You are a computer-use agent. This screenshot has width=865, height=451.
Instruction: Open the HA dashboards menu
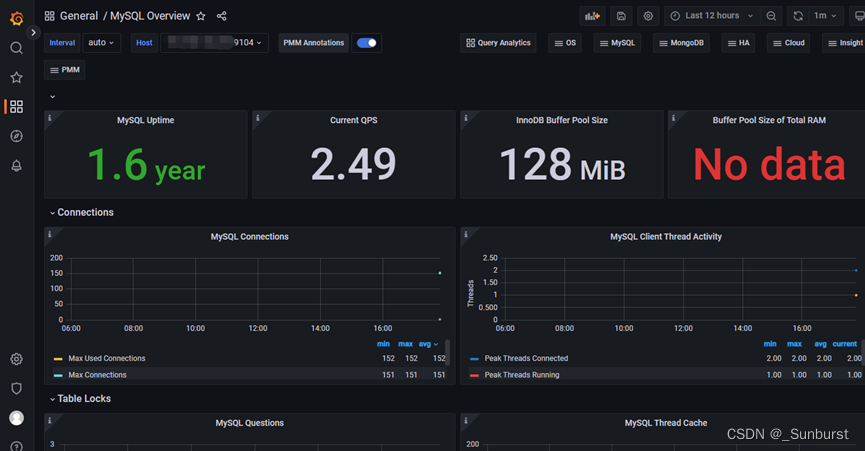click(x=738, y=43)
